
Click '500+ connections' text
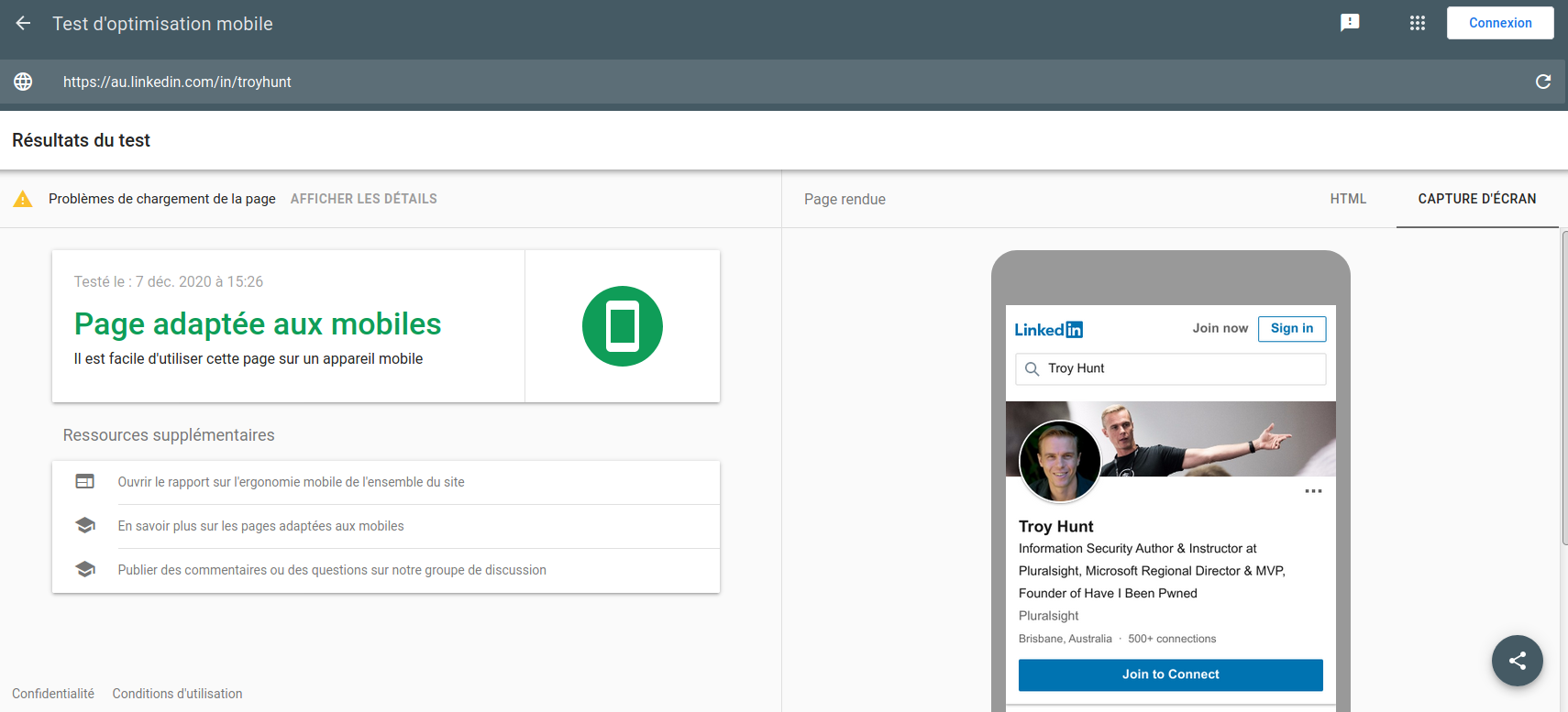point(1172,639)
